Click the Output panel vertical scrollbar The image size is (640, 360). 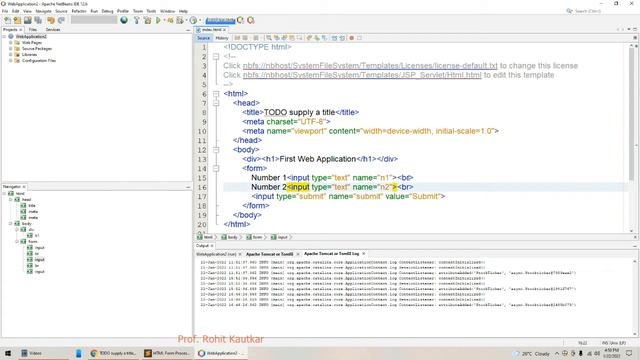635,297
